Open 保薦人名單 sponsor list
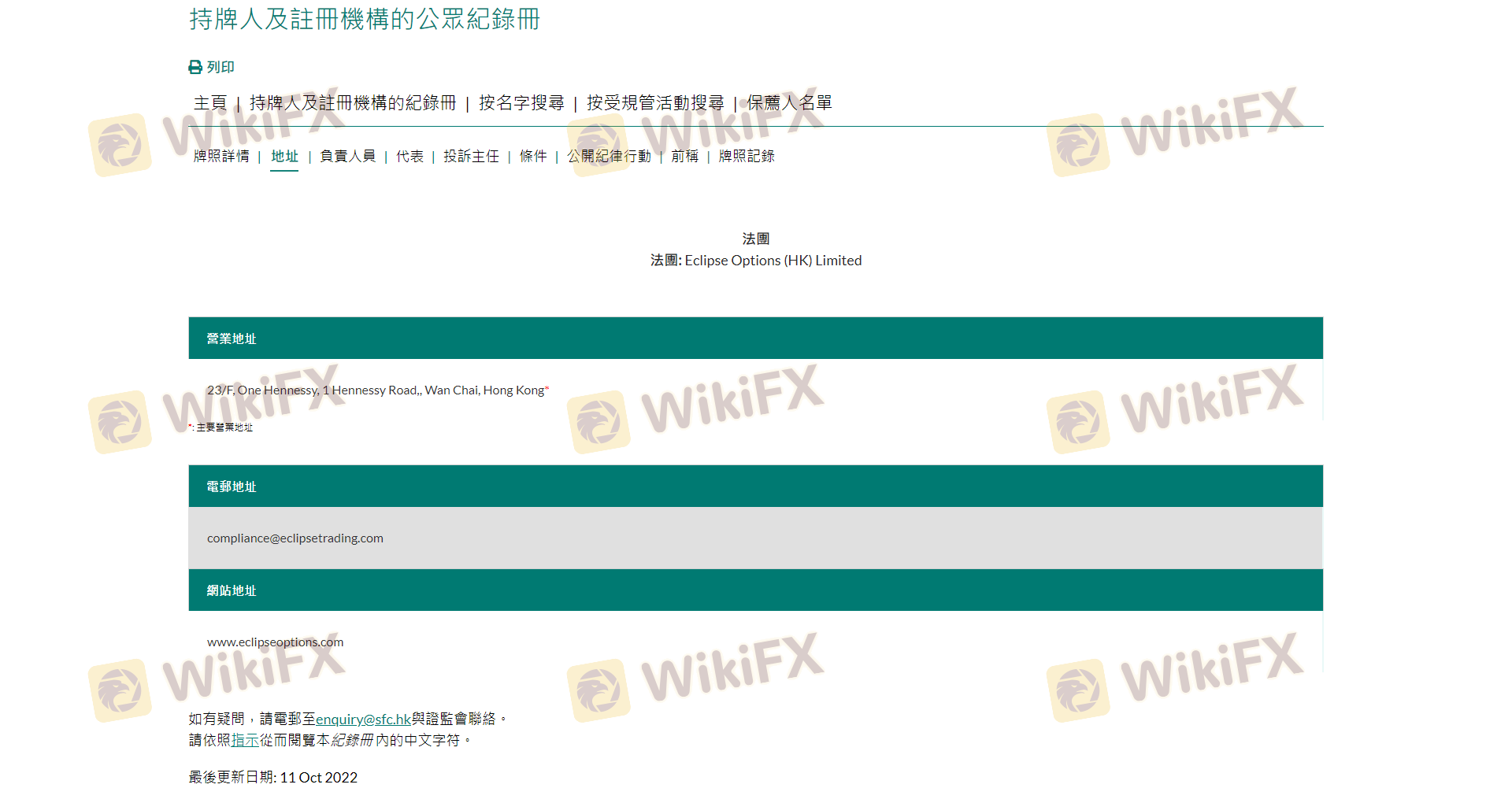1512x788 pixels. (789, 103)
